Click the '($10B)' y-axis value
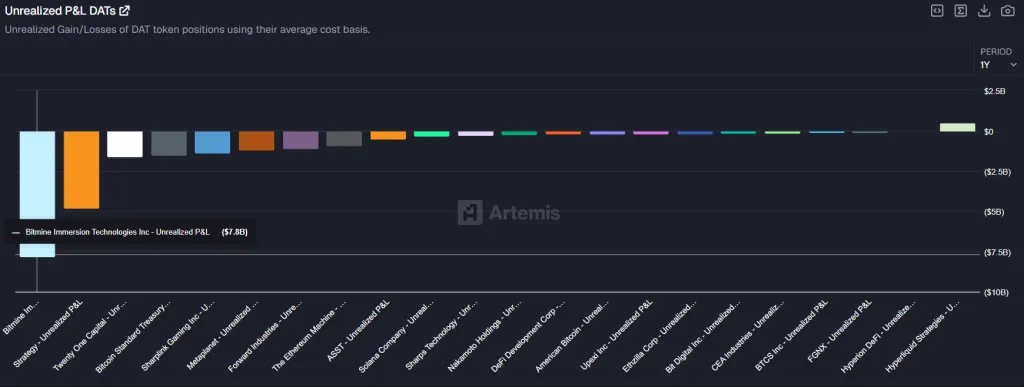1024x387 pixels. (996, 292)
